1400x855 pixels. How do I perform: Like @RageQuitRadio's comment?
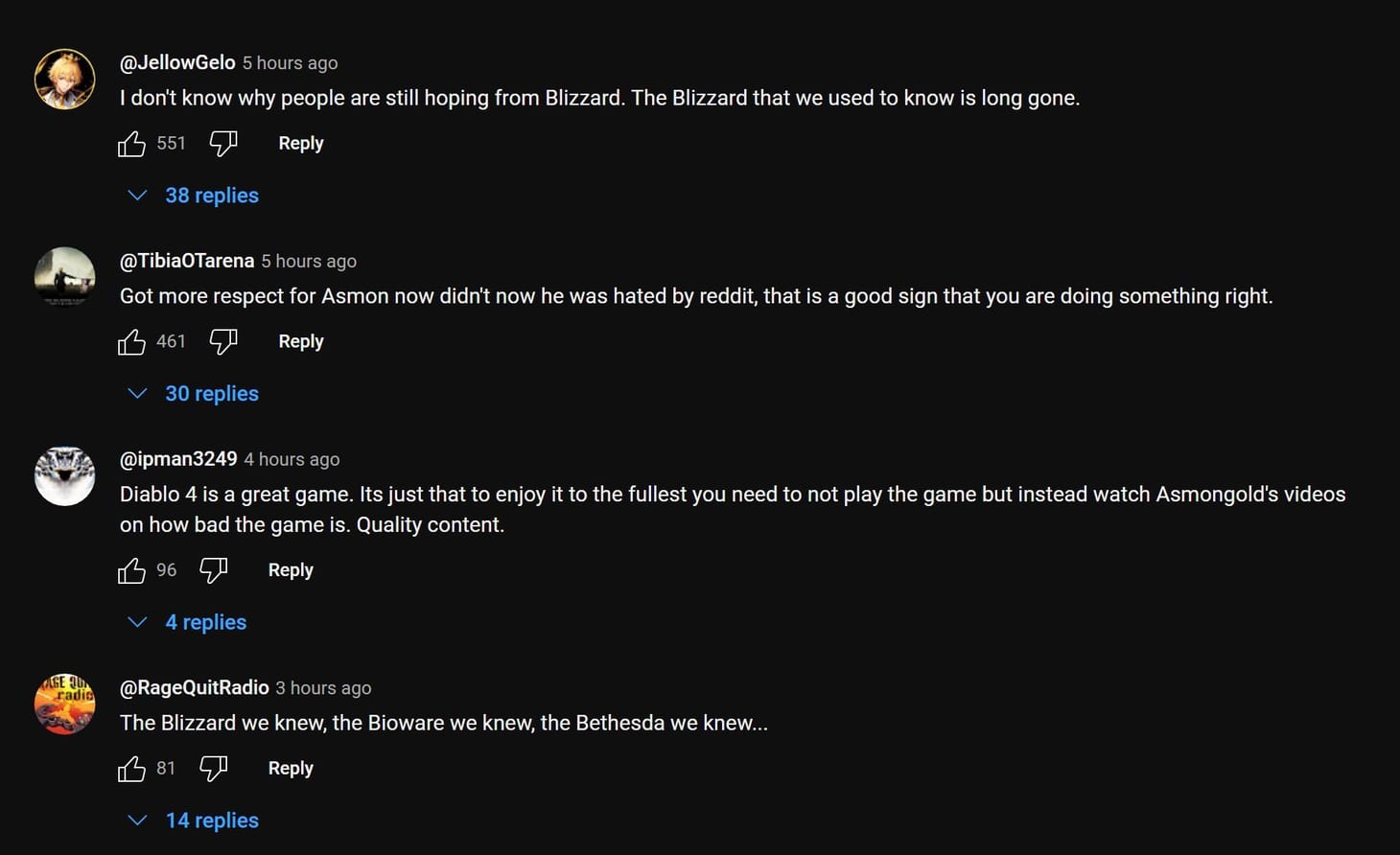131,768
